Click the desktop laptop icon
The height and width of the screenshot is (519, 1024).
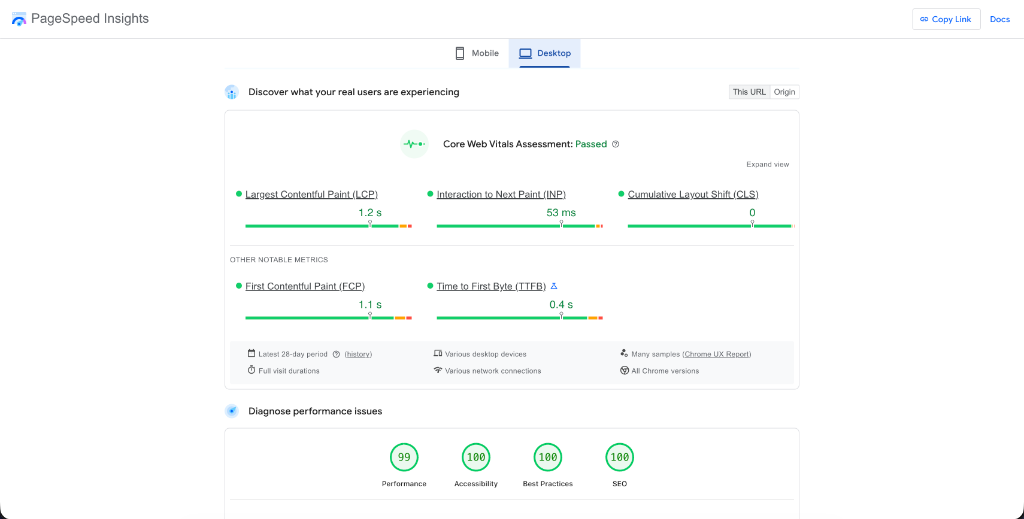click(526, 54)
